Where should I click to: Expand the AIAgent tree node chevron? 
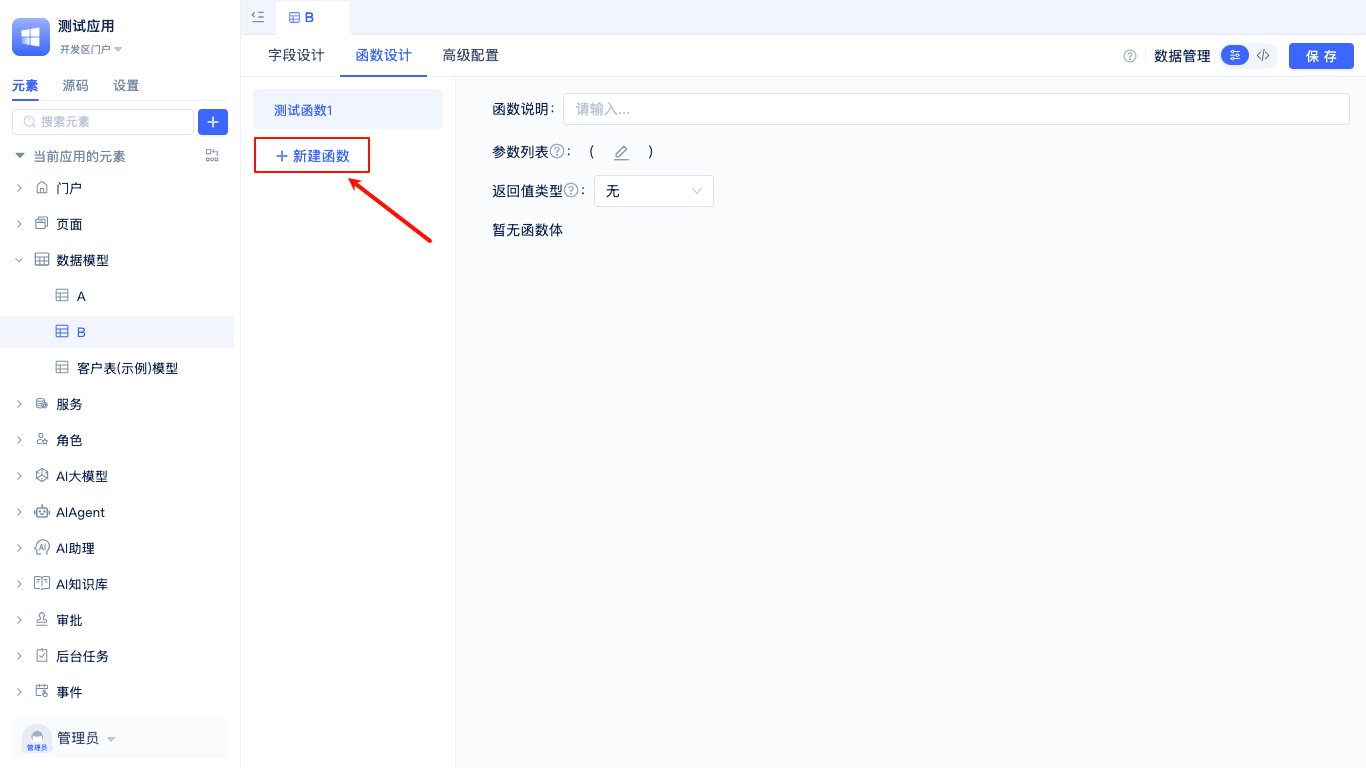coord(19,512)
